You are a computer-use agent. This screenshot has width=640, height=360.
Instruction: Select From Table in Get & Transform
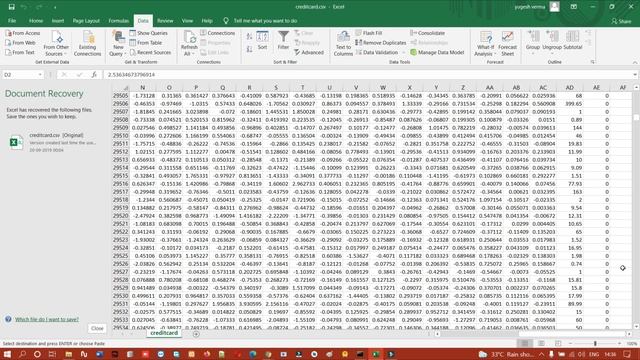[x=146, y=42]
